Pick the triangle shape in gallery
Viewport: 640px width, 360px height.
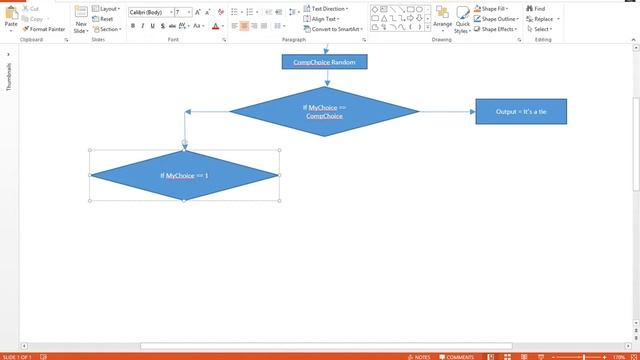384,18
